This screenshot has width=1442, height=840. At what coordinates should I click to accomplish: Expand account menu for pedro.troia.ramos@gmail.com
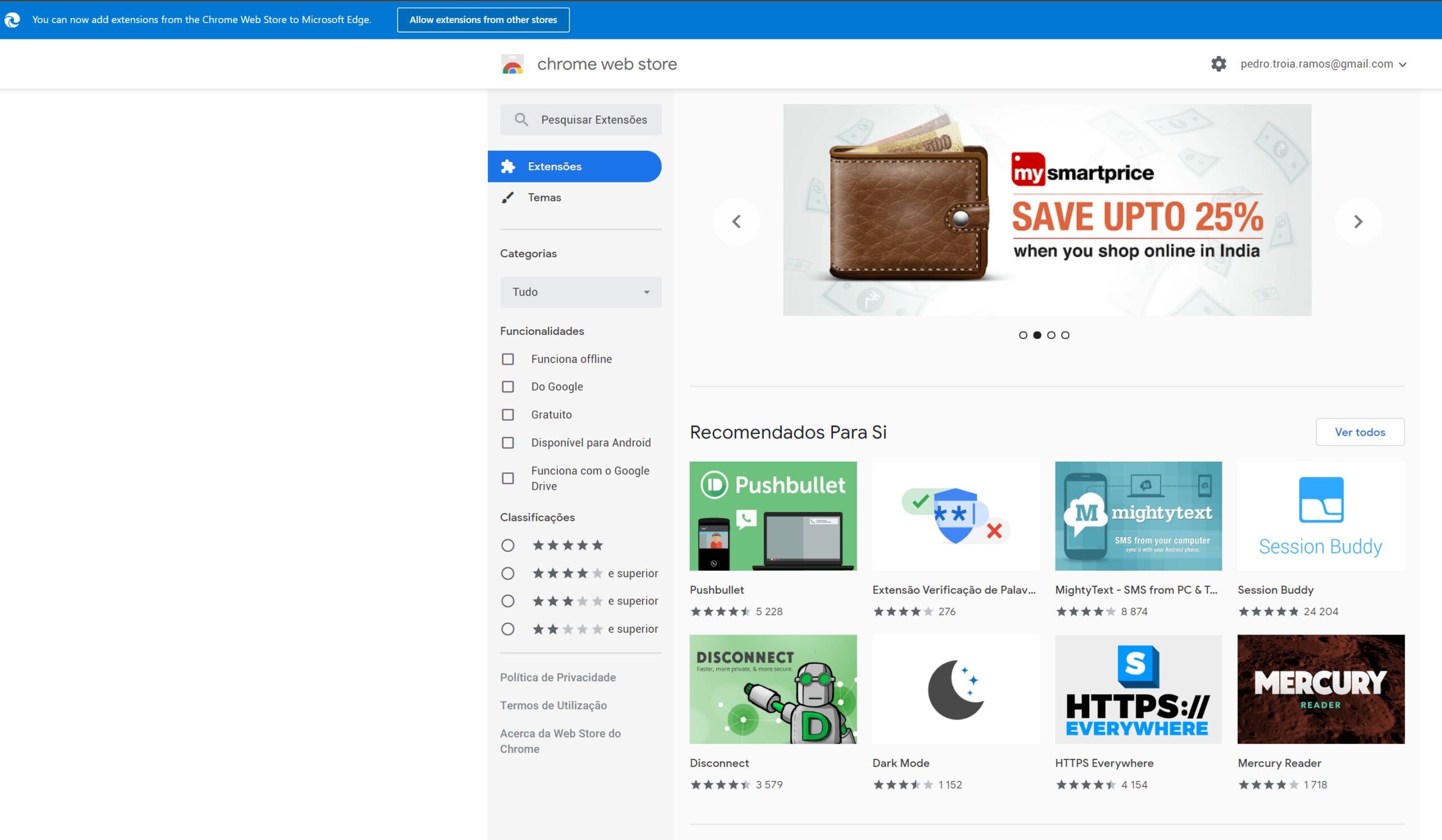click(x=1323, y=64)
